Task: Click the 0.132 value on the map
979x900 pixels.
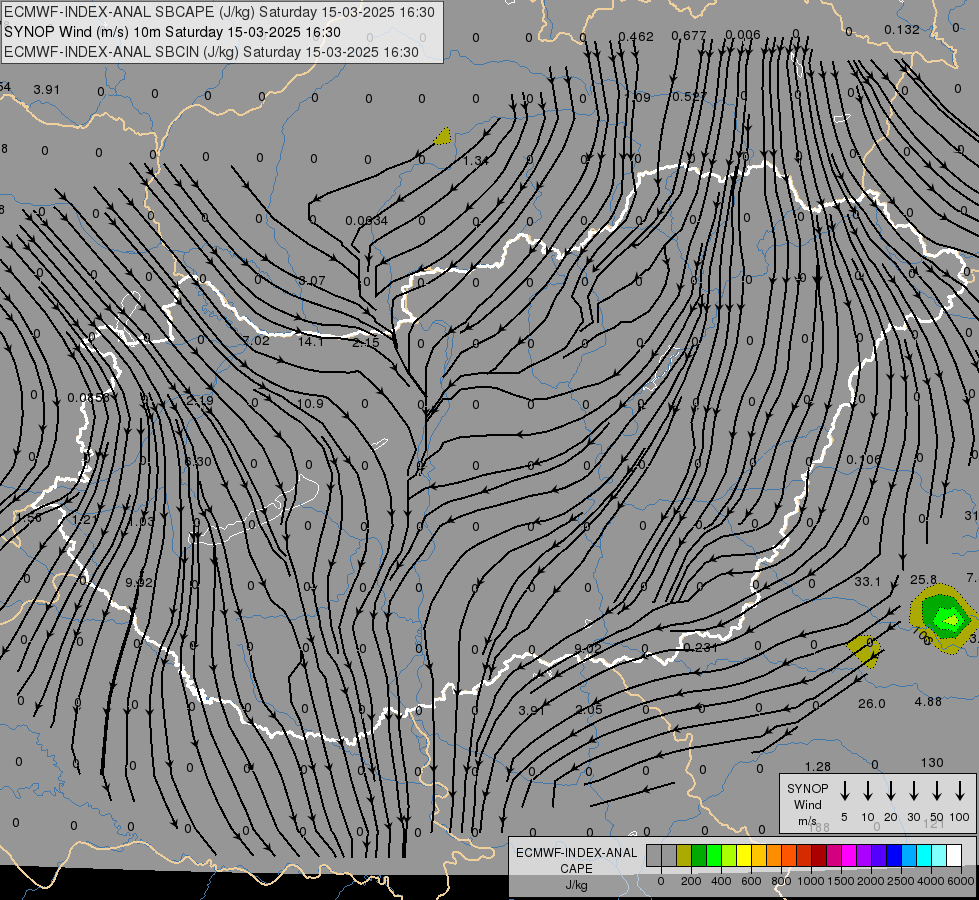Action: (902, 29)
